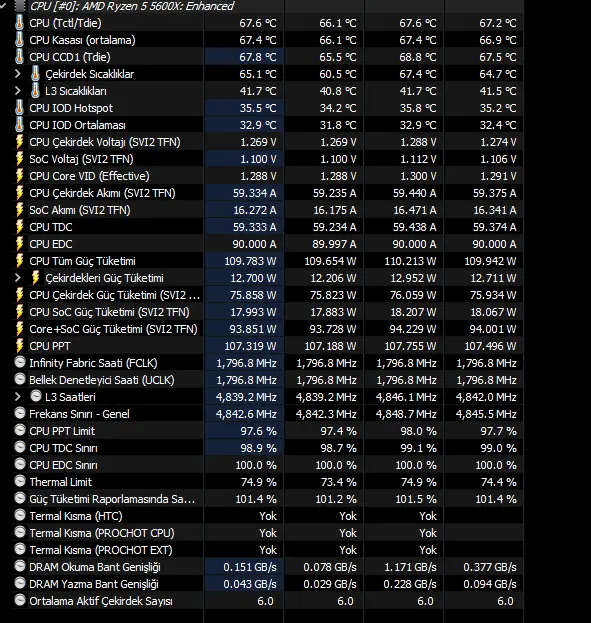This screenshot has width=591, height=623.
Task: Click lightning icon of SoC Voltaj
Action: [x=19, y=159]
